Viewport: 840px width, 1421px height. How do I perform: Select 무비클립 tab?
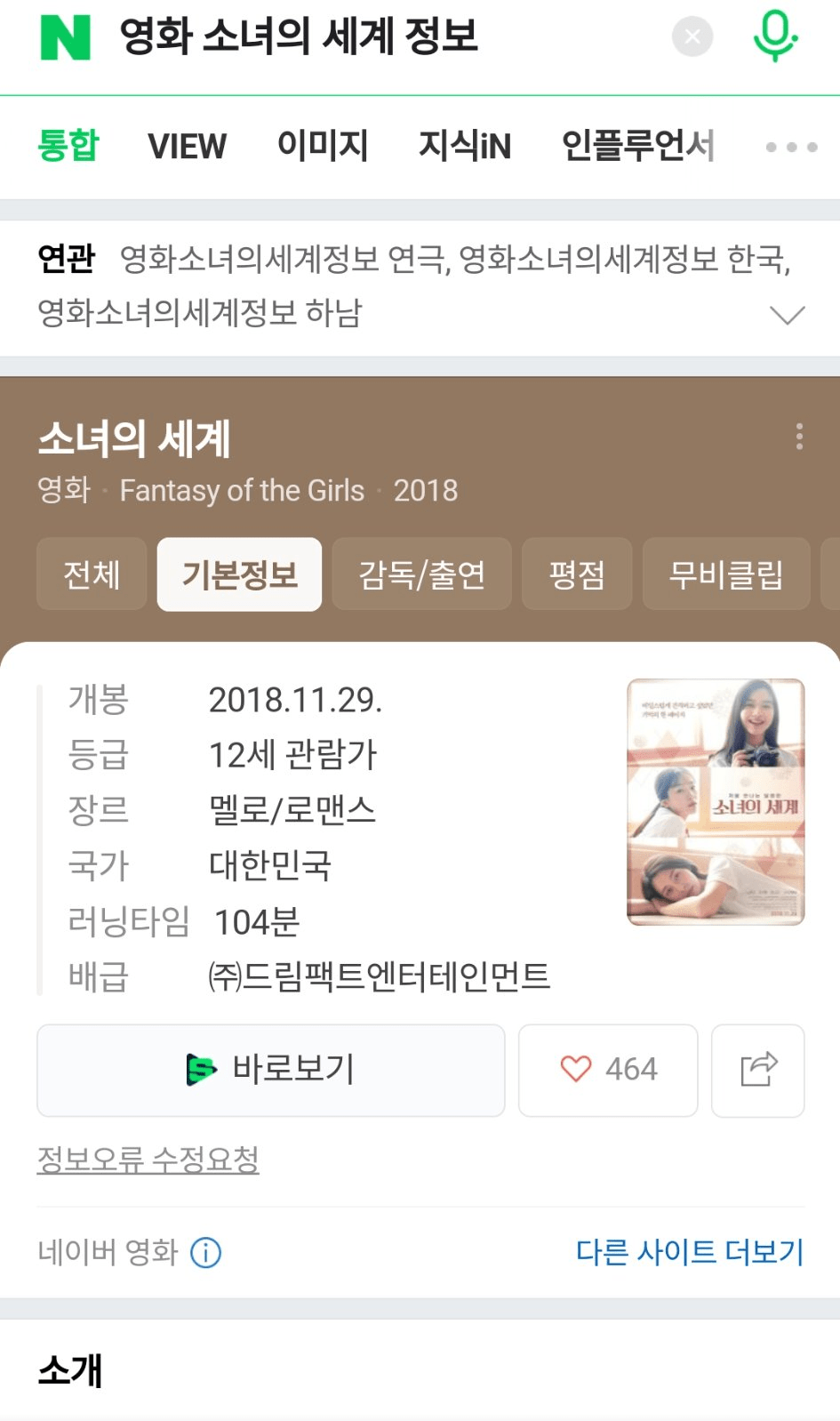[x=726, y=574]
